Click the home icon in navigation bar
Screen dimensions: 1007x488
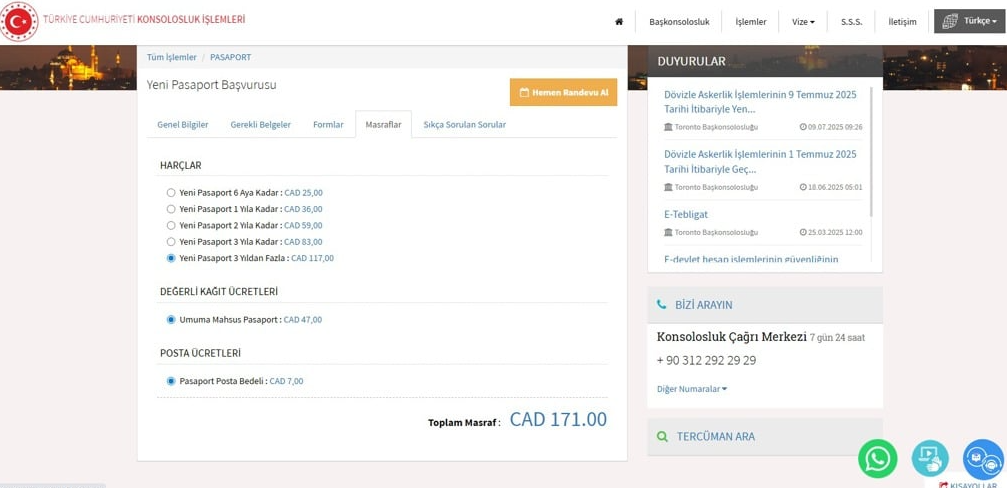[x=619, y=22]
